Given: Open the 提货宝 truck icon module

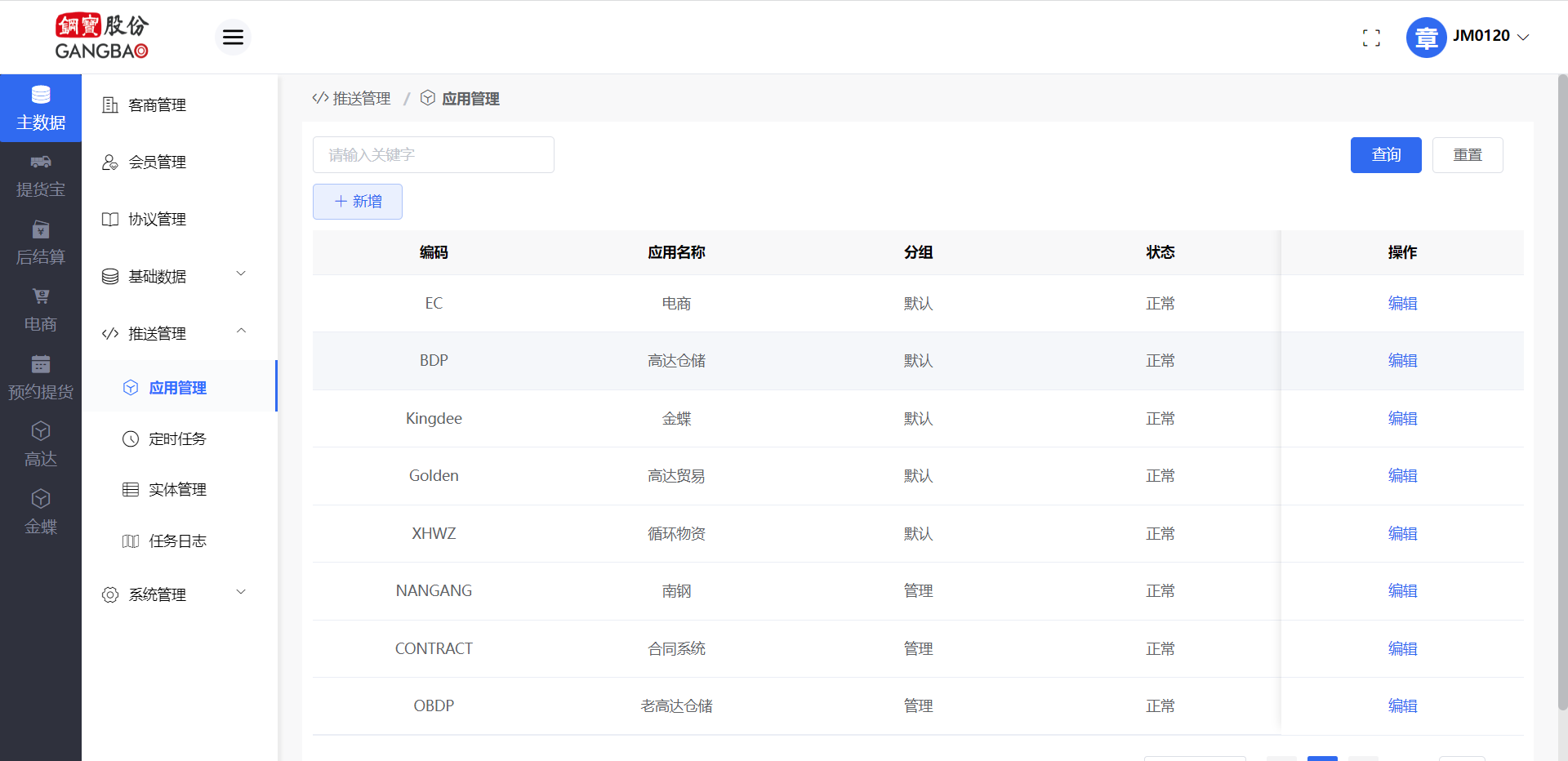Looking at the screenshot, I should click(41, 176).
